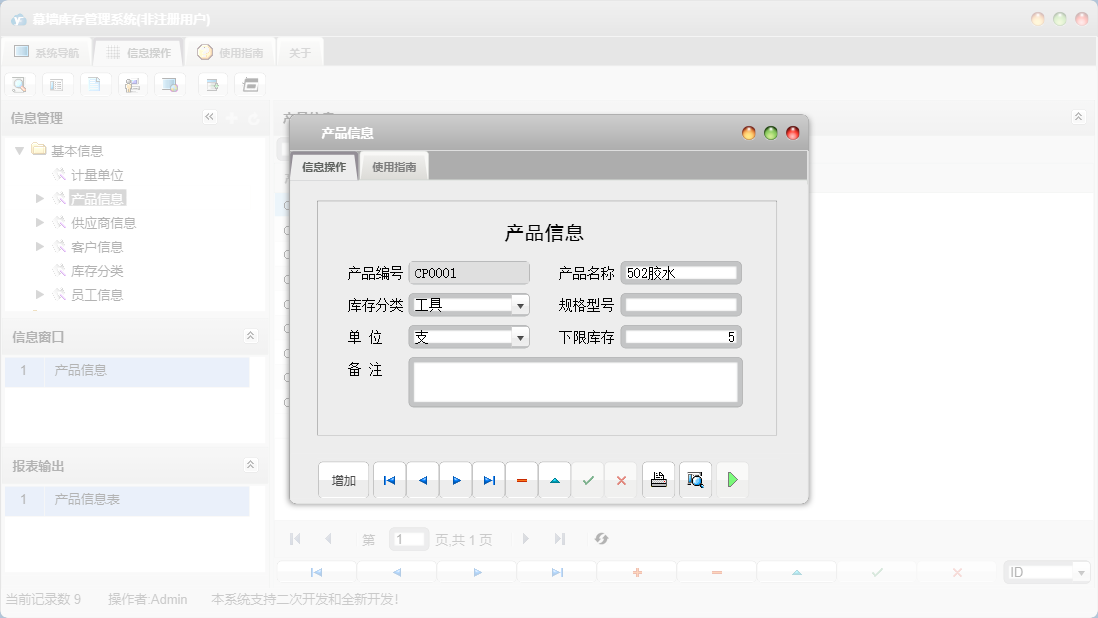The width and height of the screenshot is (1098, 618).
Task: Click the print icon in the product dialog
Action: pos(658,480)
